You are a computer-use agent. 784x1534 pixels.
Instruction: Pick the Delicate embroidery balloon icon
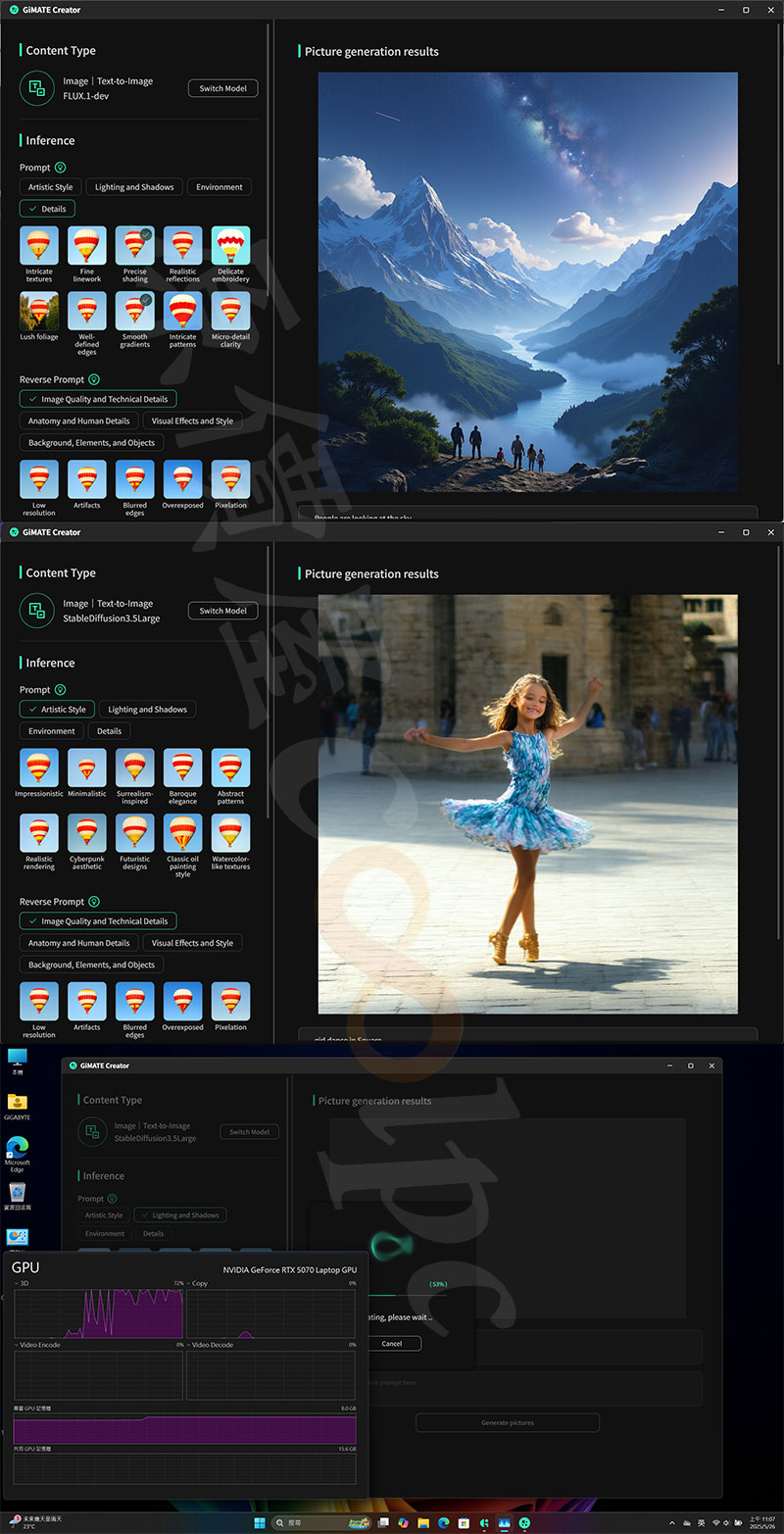(x=230, y=246)
